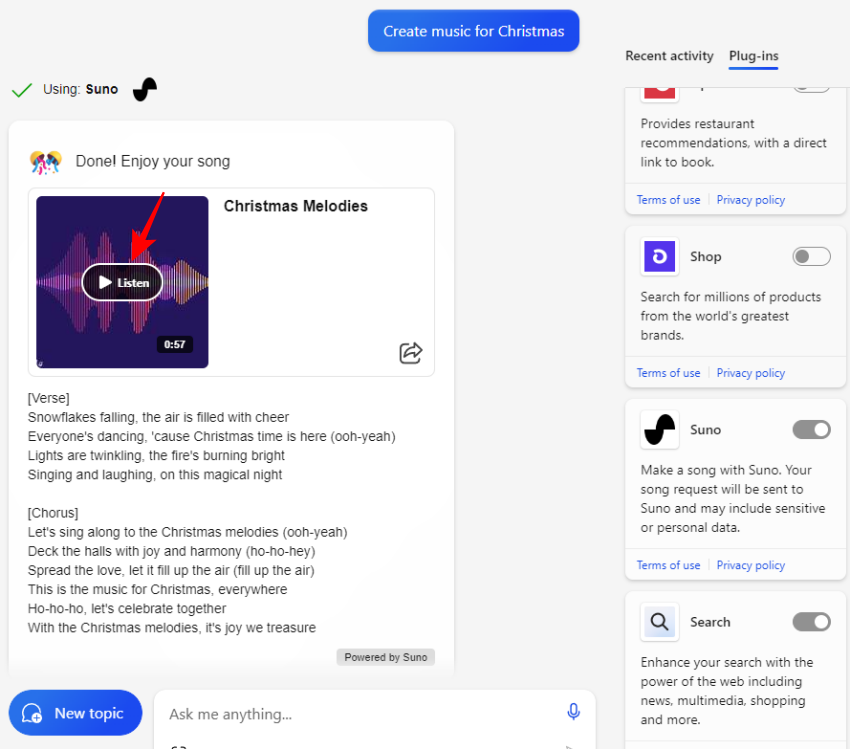Click the Shop plug-in icon
Screen dimensions: 850x749
[x=660, y=257]
